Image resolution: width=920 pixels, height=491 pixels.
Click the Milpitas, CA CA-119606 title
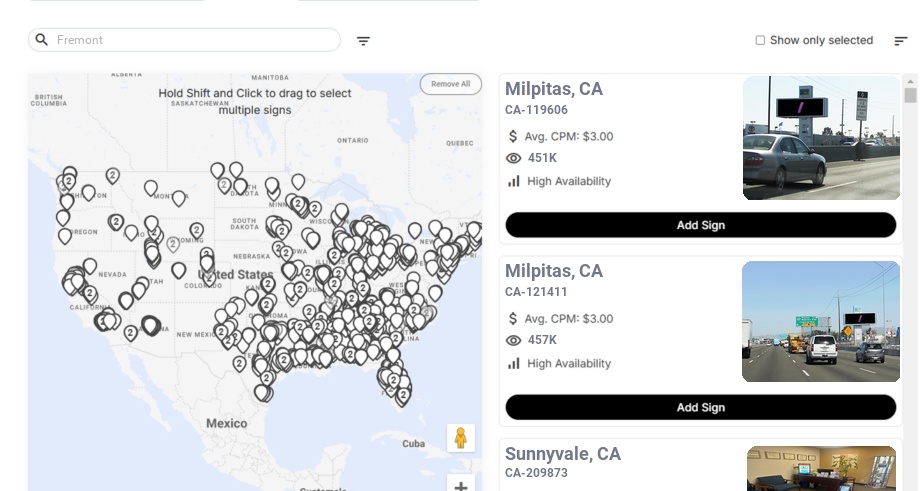tap(554, 89)
